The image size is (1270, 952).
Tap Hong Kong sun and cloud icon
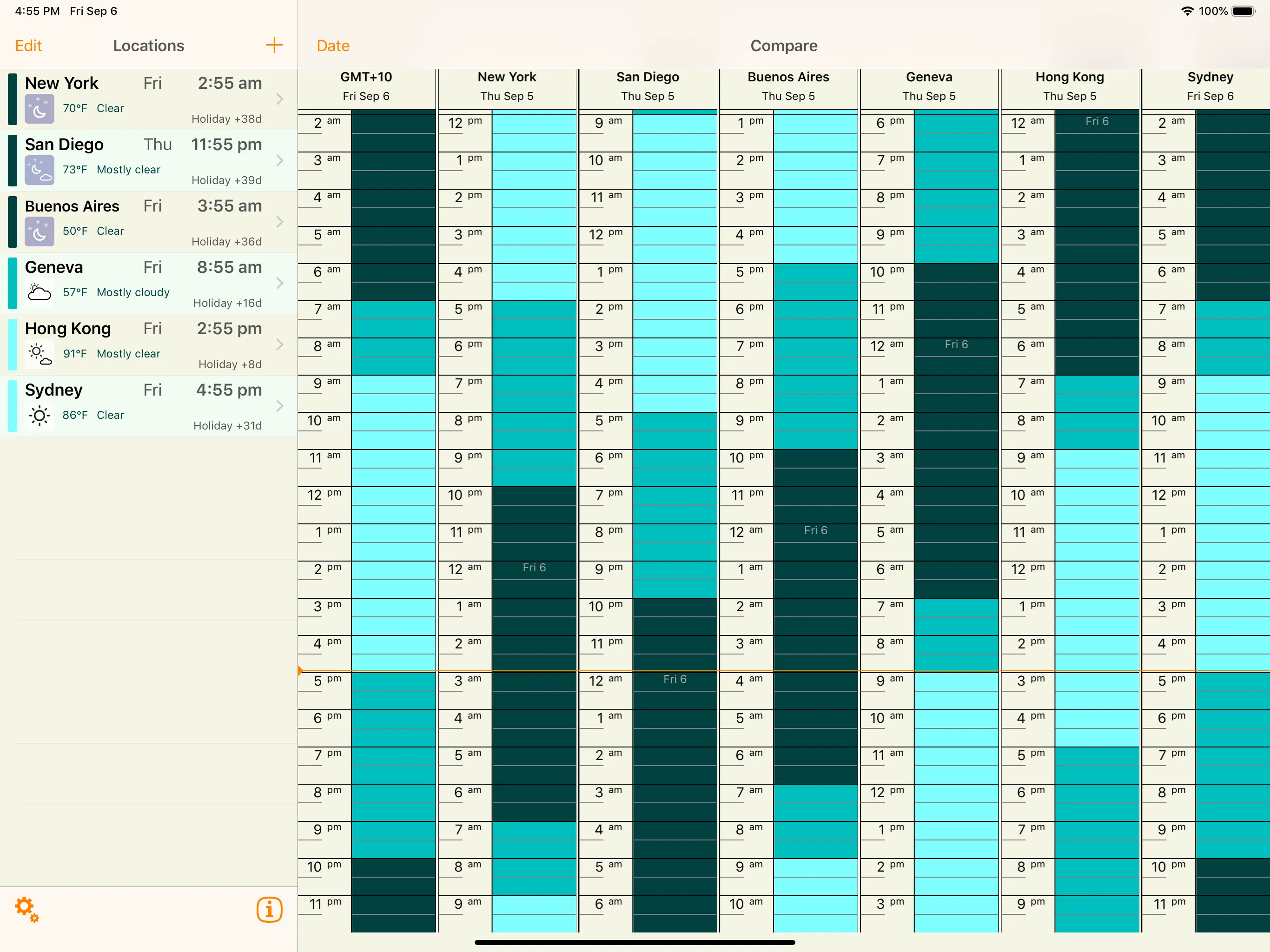tap(40, 354)
